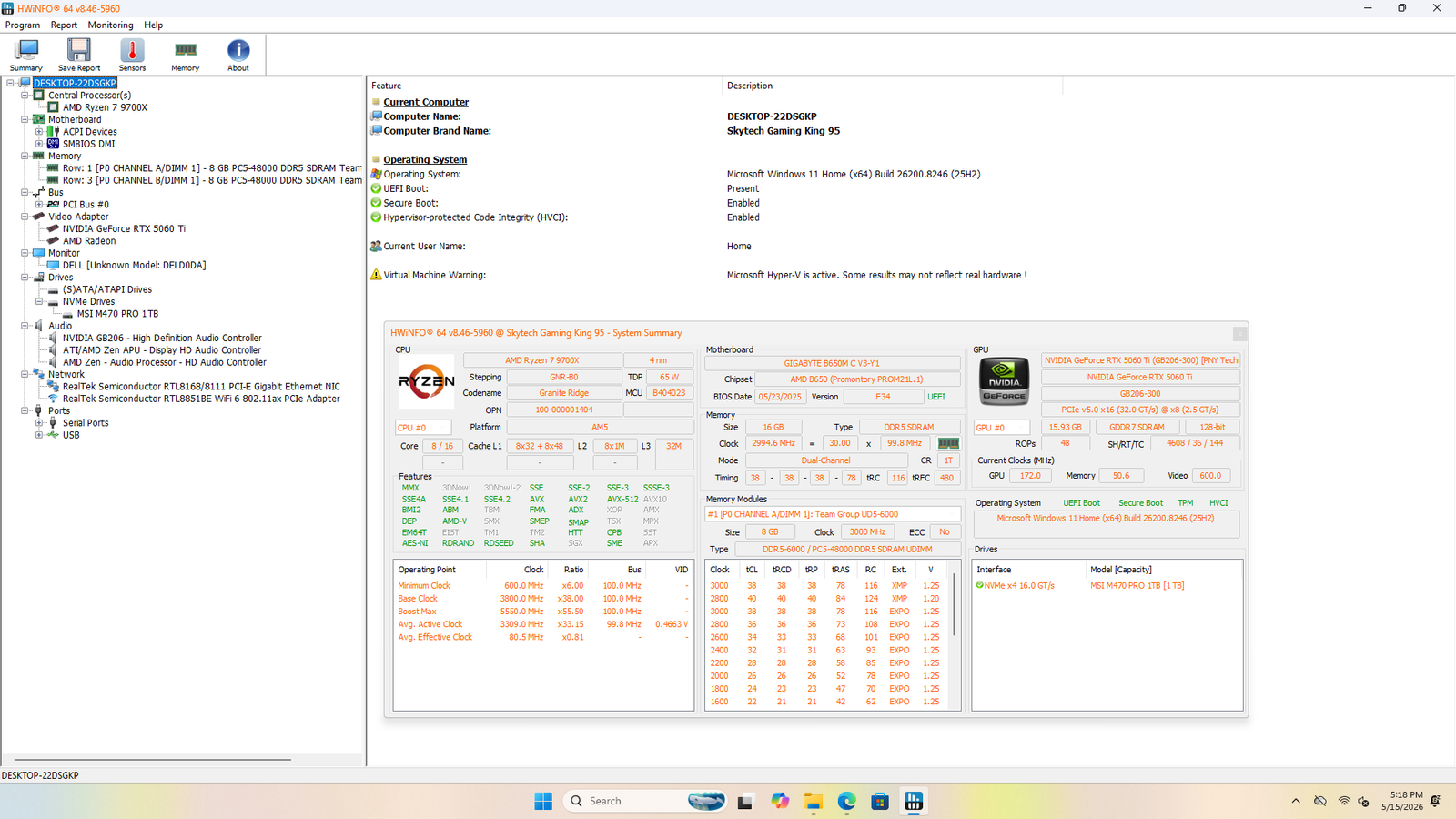Open the Memory toolbar tool
The height and width of the screenshot is (819, 1456).
[185, 55]
